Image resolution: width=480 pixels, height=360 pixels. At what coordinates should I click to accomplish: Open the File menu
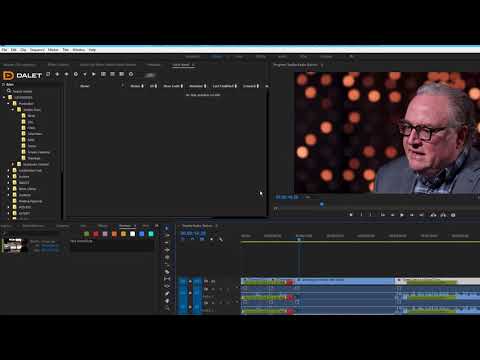click(4, 50)
